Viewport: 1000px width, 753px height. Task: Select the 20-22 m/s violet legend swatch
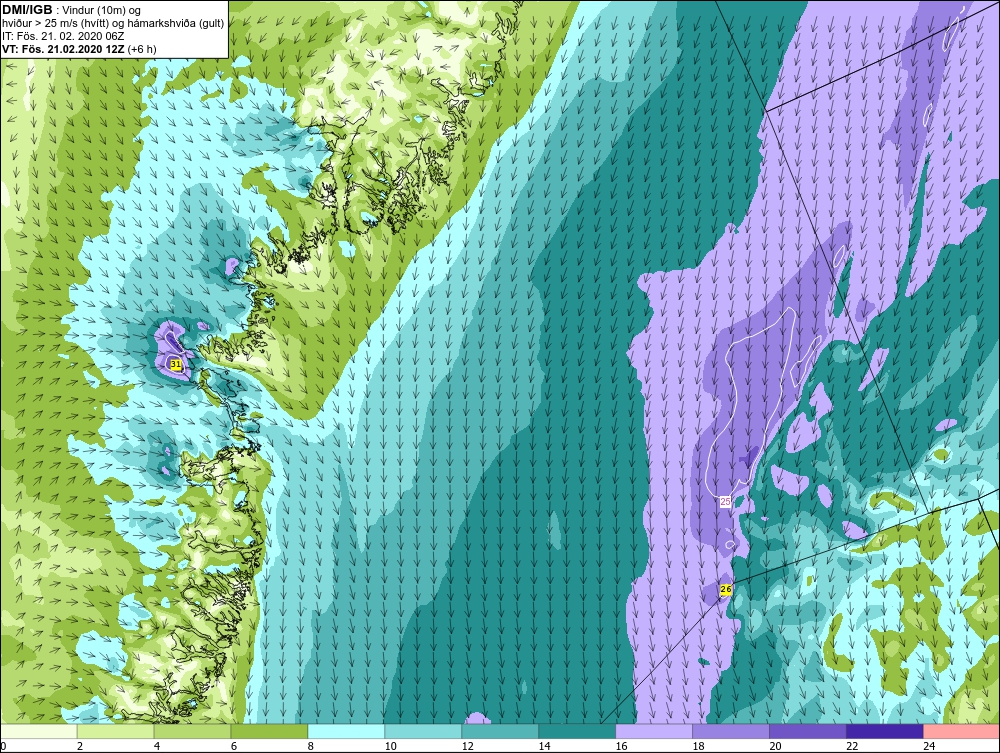[x=807, y=731]
